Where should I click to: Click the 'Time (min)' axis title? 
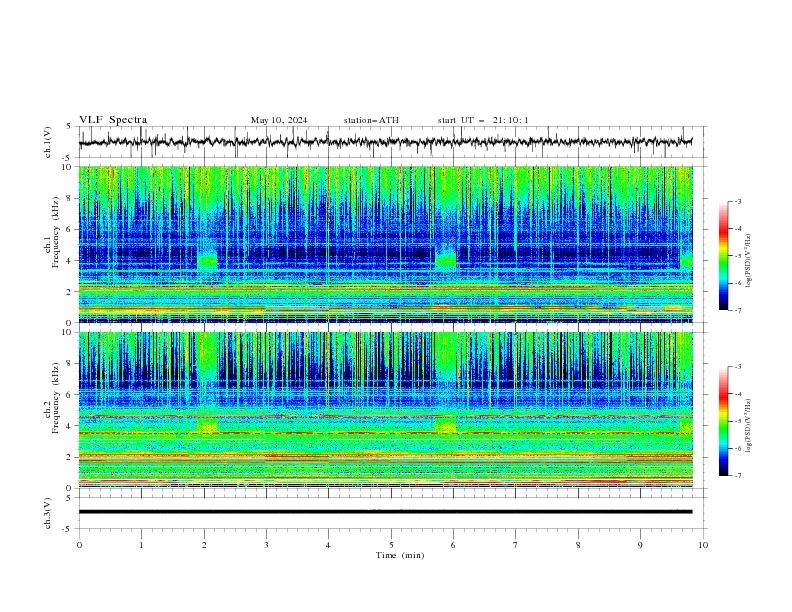click(x=400, y=555)
